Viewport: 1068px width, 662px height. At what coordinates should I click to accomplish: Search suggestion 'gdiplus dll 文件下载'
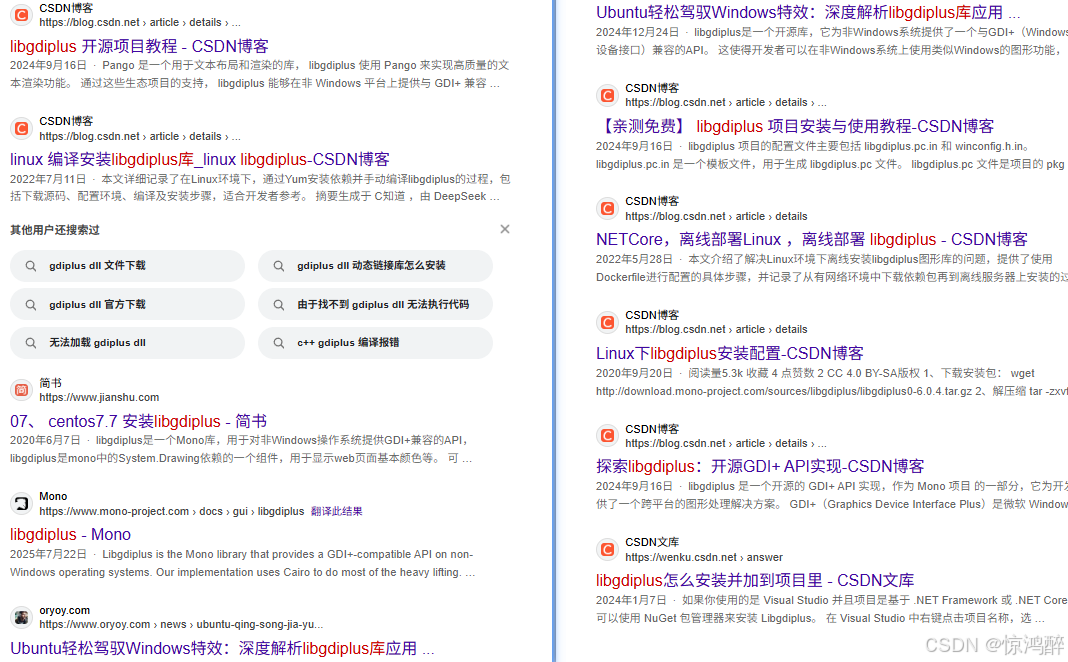coord(127,266)
